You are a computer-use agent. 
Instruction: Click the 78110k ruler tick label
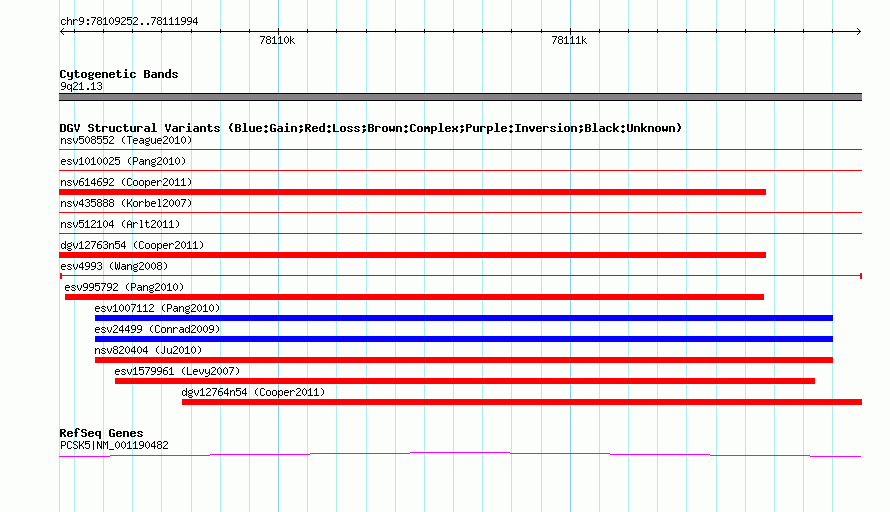click(277, 40)
